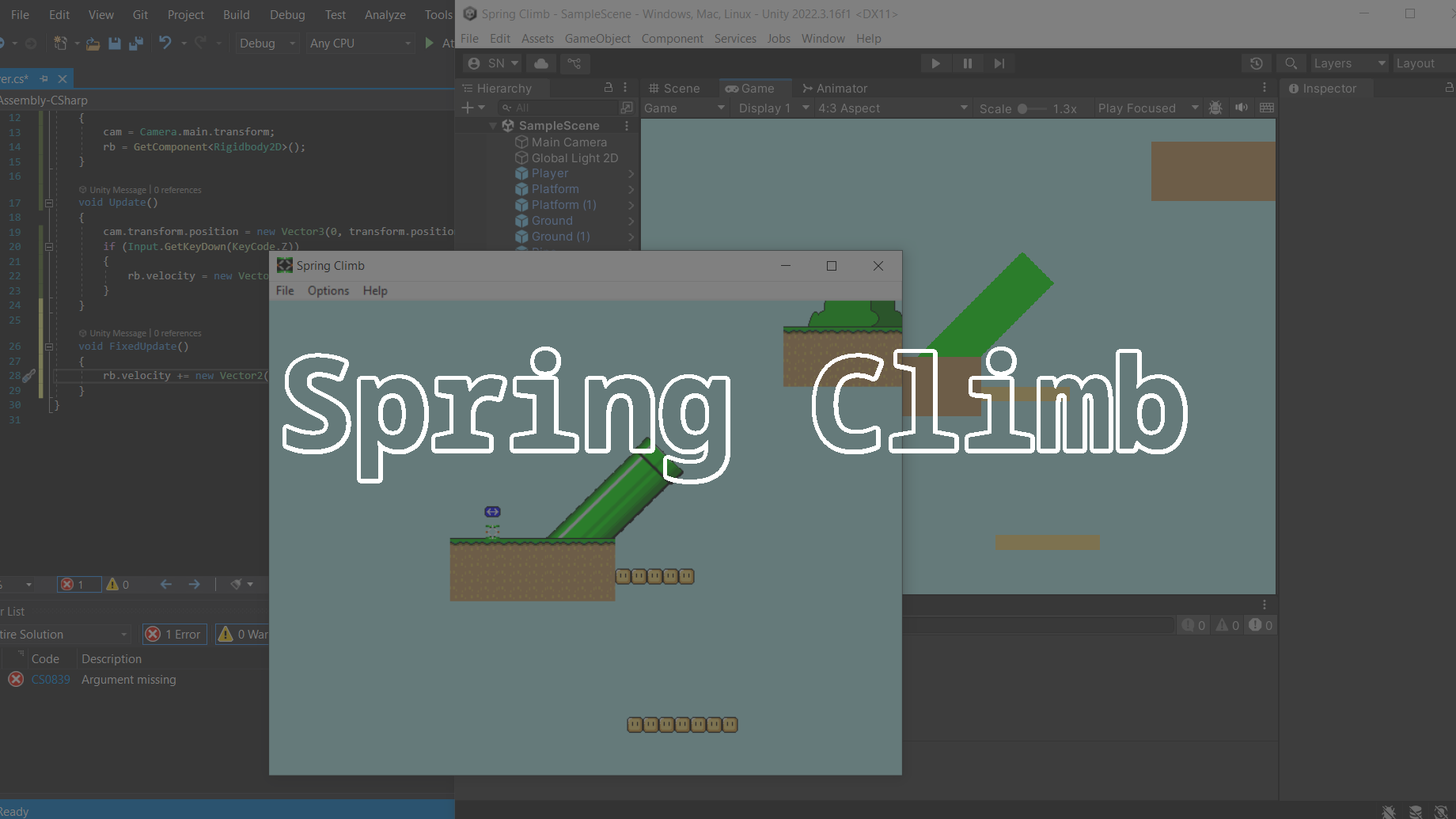This screenshot has width=1456, height=819.
Task: Toggle the 1 Error filter button
Action: tap(175, 635)
